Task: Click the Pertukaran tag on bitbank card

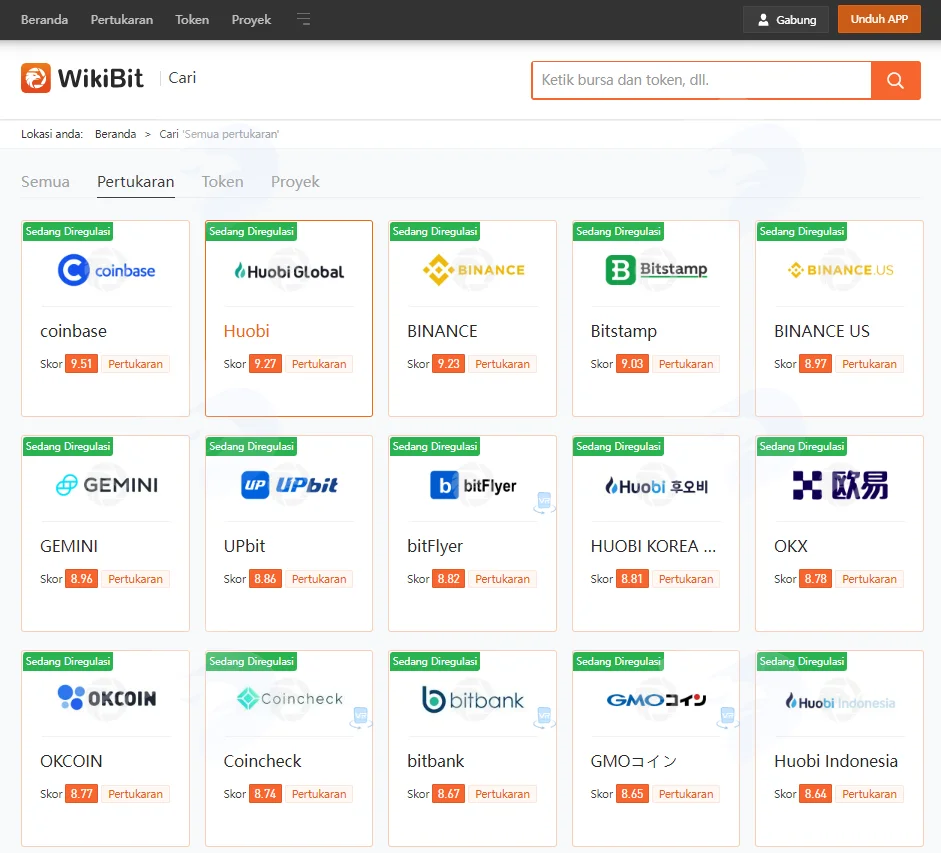Action: [502, 794]
